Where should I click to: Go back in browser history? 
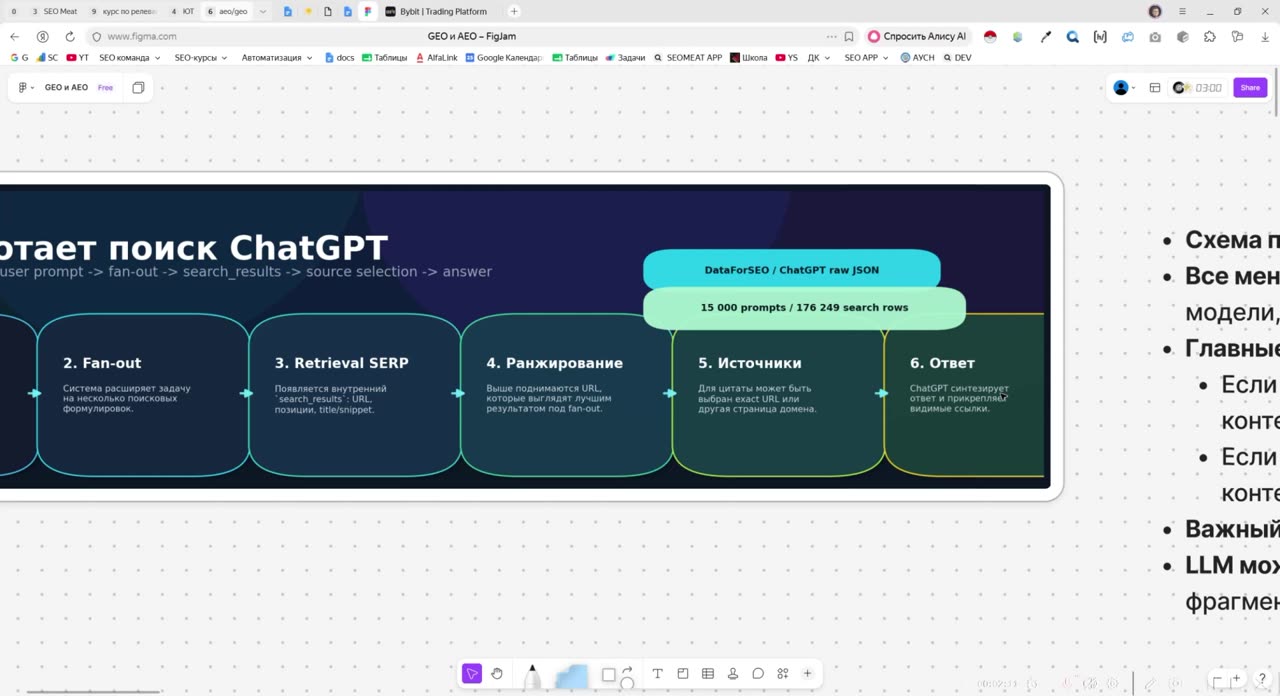point(14,37)
